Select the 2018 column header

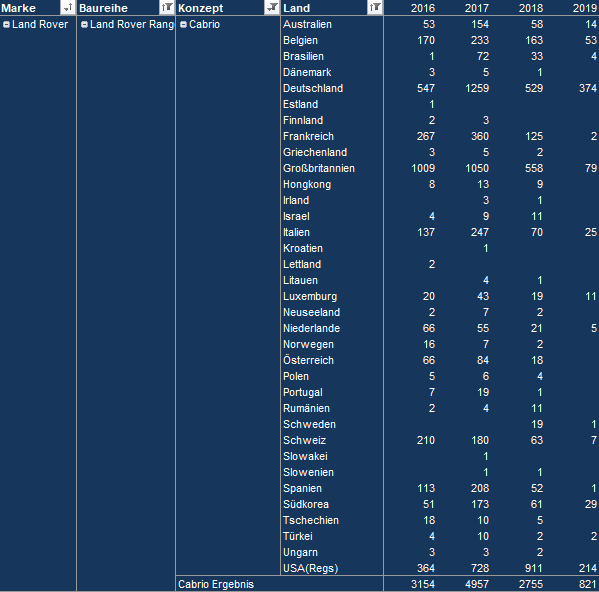tap(531, 8)
